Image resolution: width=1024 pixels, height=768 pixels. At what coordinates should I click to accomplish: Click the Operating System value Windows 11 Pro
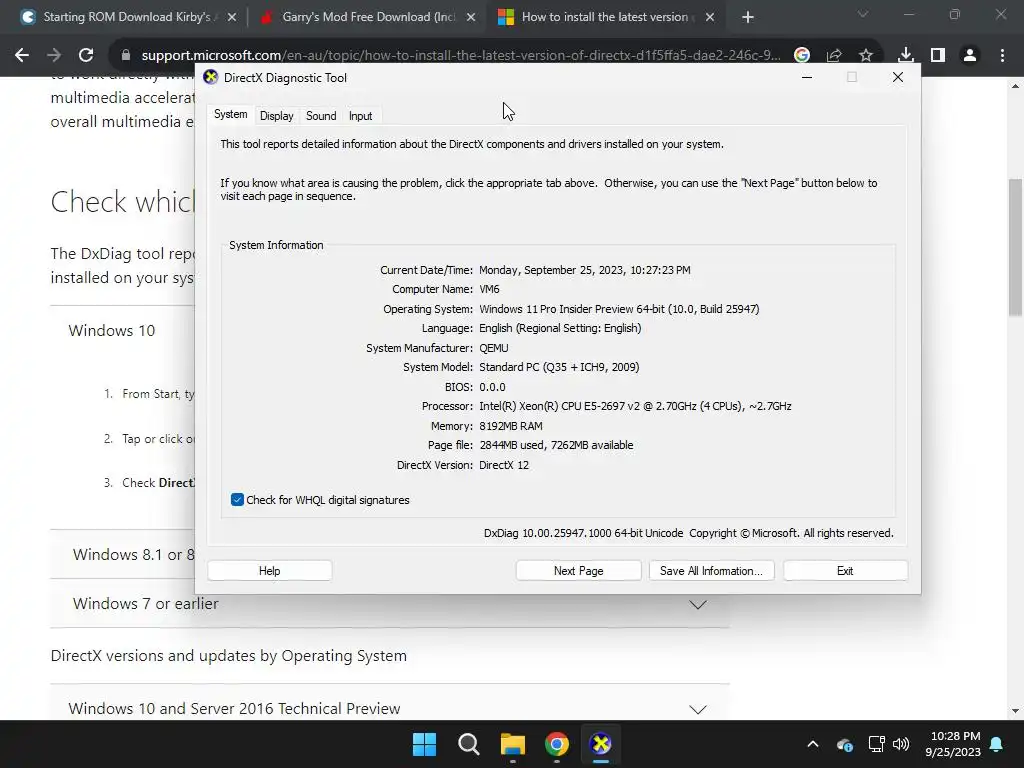(x=619, y=309)
